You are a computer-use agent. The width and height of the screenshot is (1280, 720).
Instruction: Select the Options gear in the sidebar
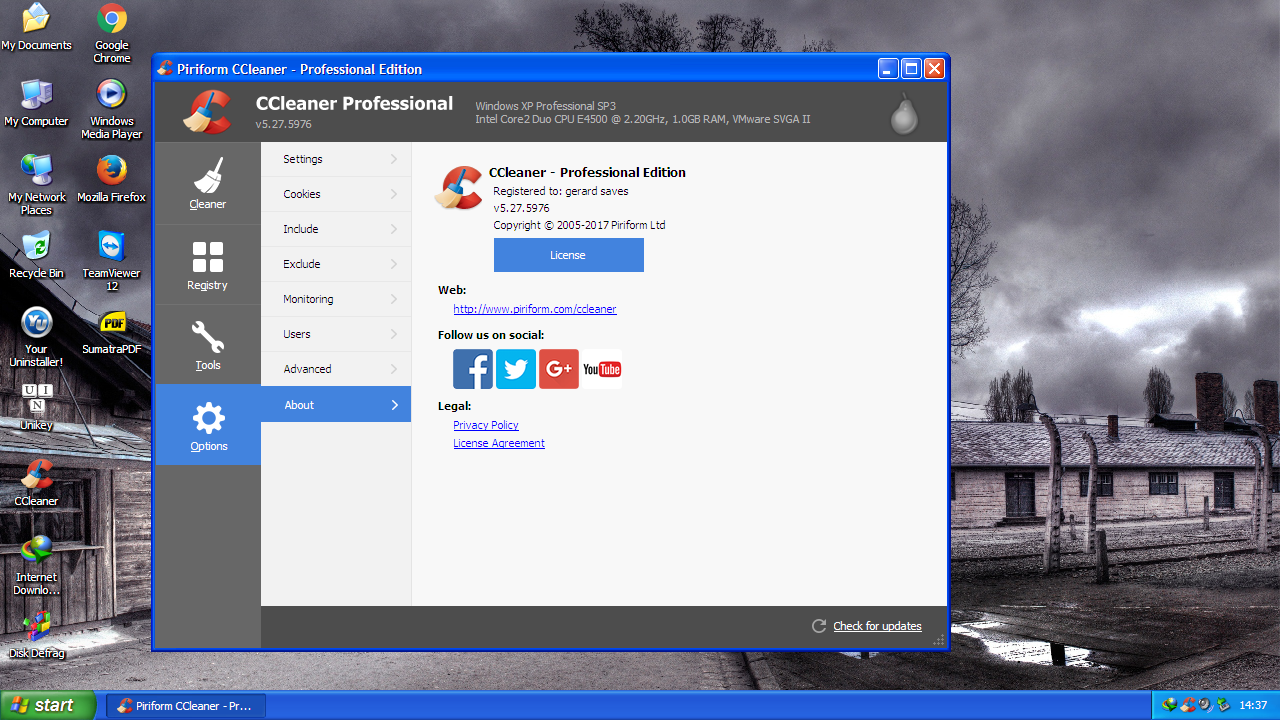point(208,425)
